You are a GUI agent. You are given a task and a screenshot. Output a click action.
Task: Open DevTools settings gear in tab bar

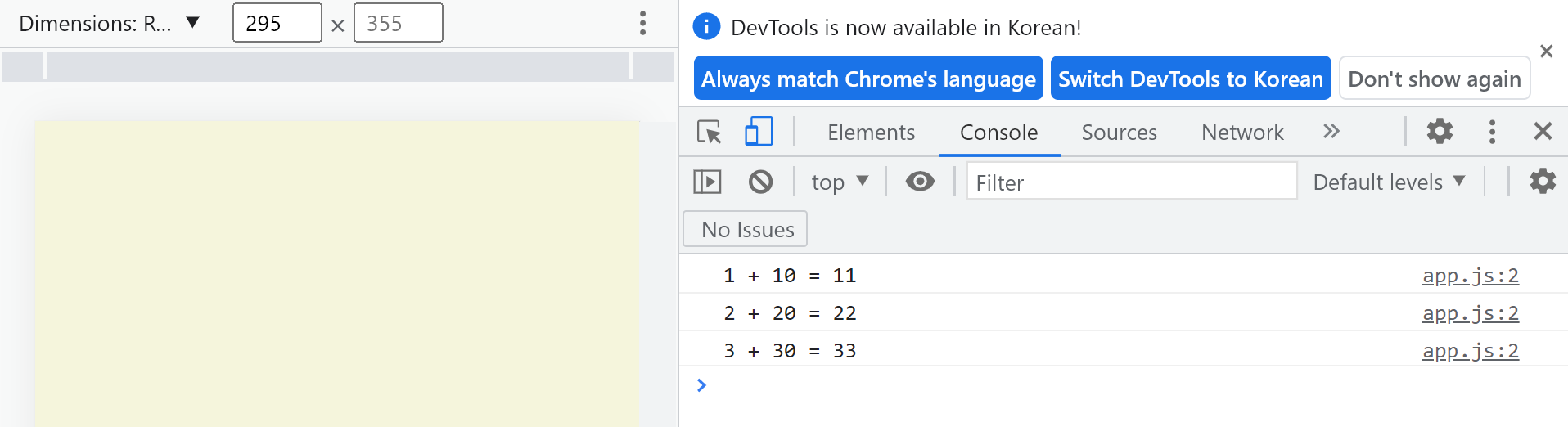(x=1440, y=131)
